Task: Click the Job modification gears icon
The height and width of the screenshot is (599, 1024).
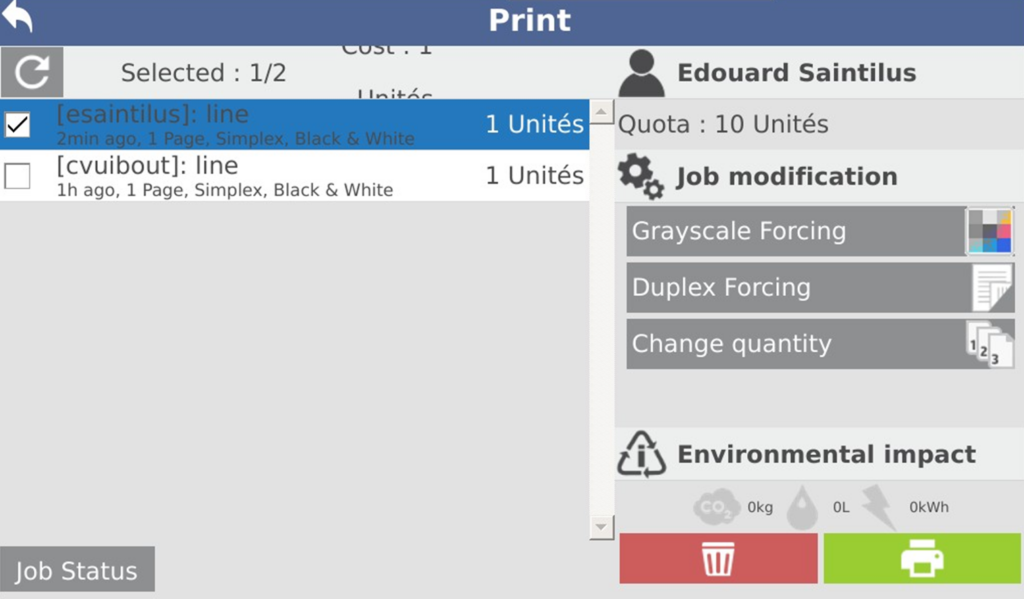Action: [x=640, y=177]
